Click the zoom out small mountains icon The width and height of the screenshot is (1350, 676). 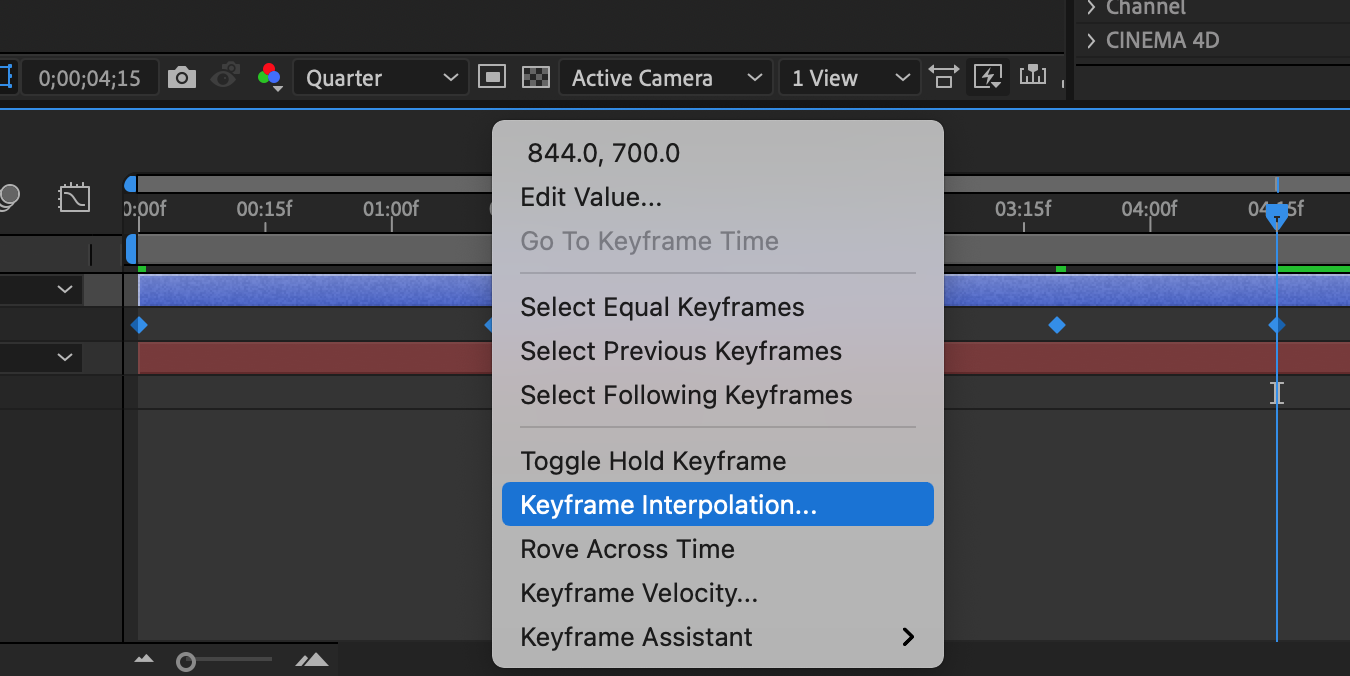point(144,659)
